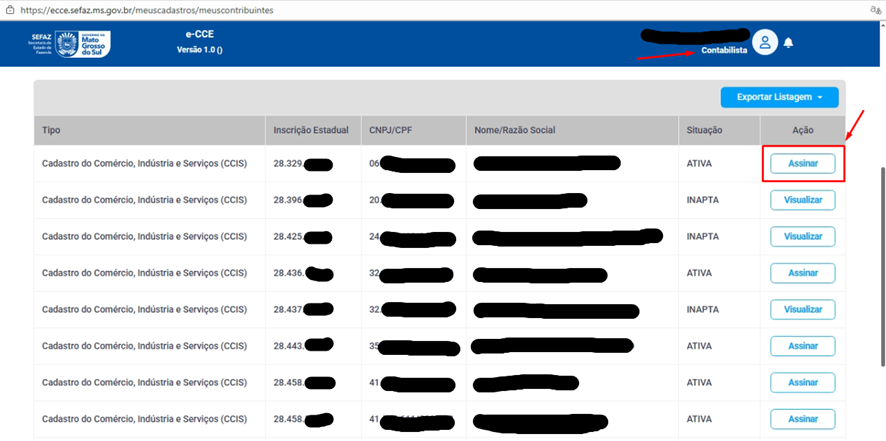The image size is (886, 441).
Task: Sort by the Inscrição Estadual column header
Action: [x=311, y=130]
